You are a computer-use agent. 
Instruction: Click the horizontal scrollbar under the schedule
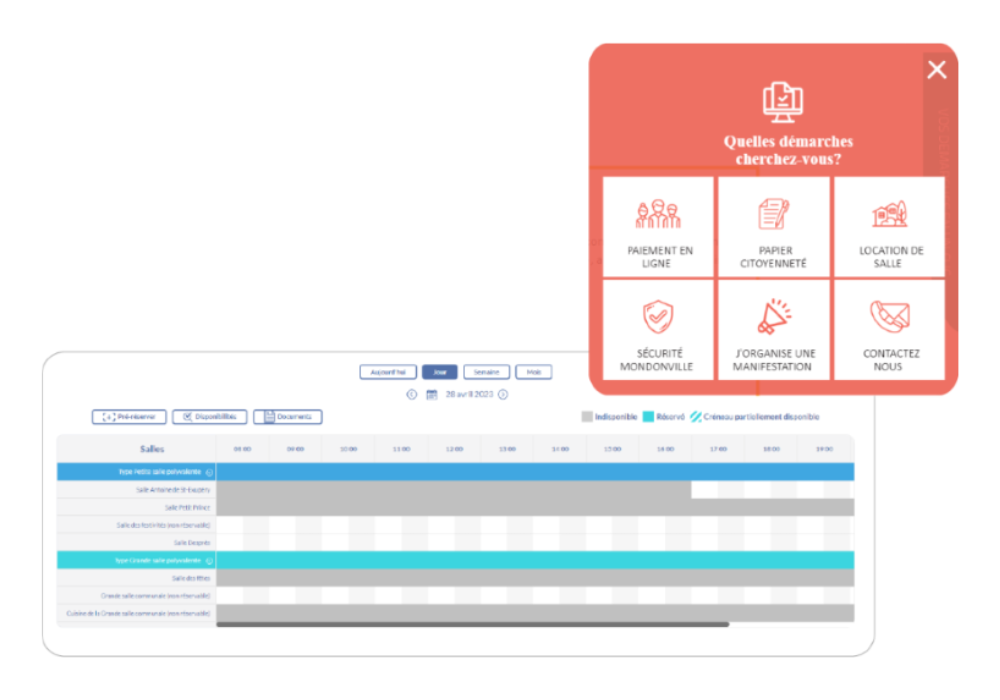(x=473, y=625)
